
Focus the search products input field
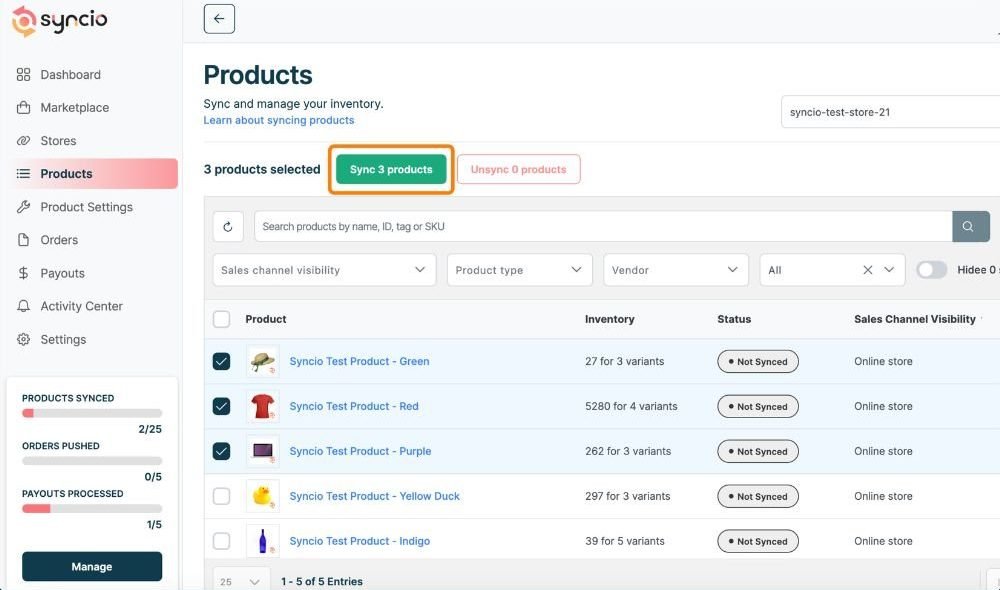[x=603, y=226]
